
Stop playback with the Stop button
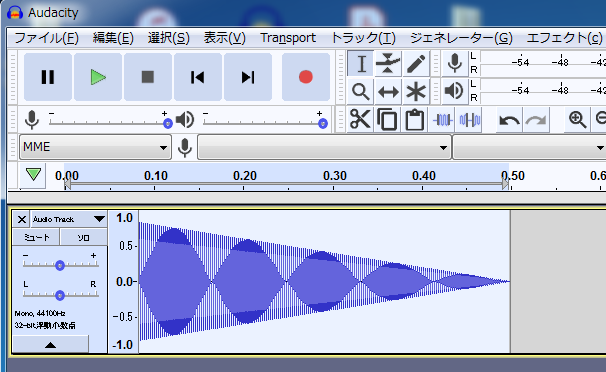click(148, 77)
